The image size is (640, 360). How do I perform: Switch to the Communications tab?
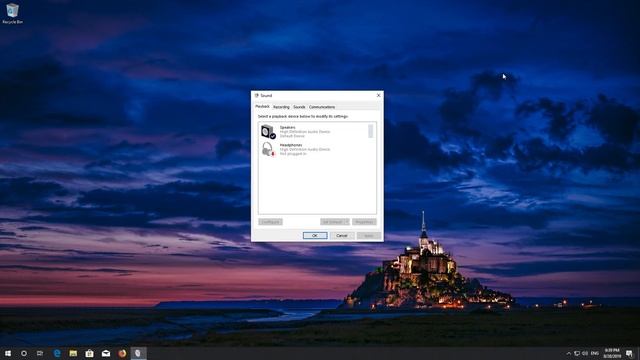tap(322, 107)
